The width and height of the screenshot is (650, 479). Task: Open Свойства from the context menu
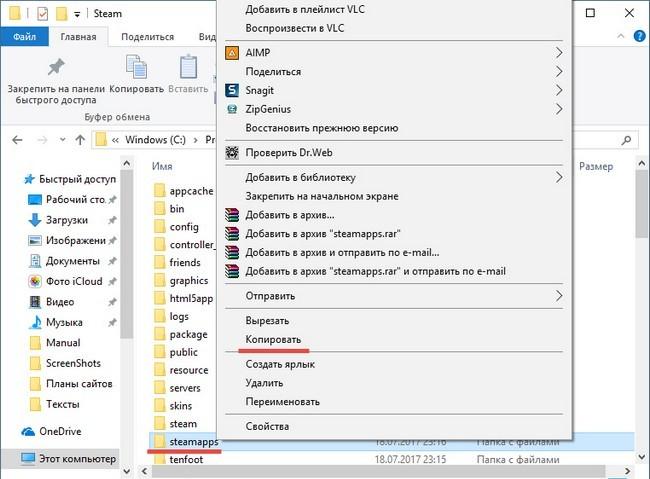coord(267,426)
